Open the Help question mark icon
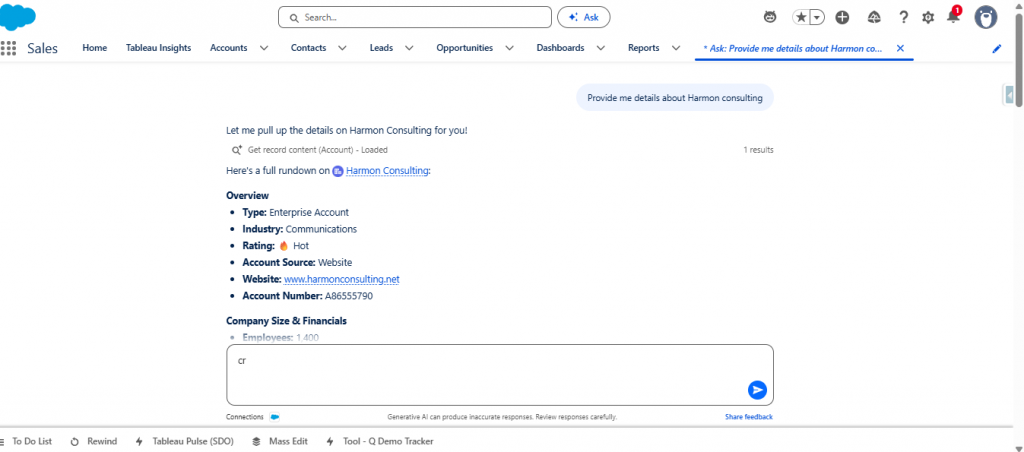This screenshot has height=452, width=1024. pyautogui.click(x=903, y=18)
